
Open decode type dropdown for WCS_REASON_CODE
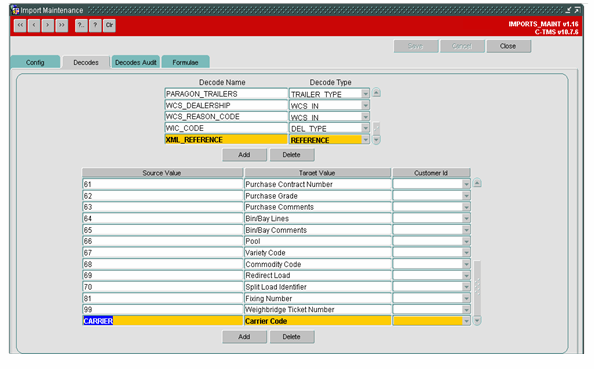pyautogui.click(x=365, y=117)
